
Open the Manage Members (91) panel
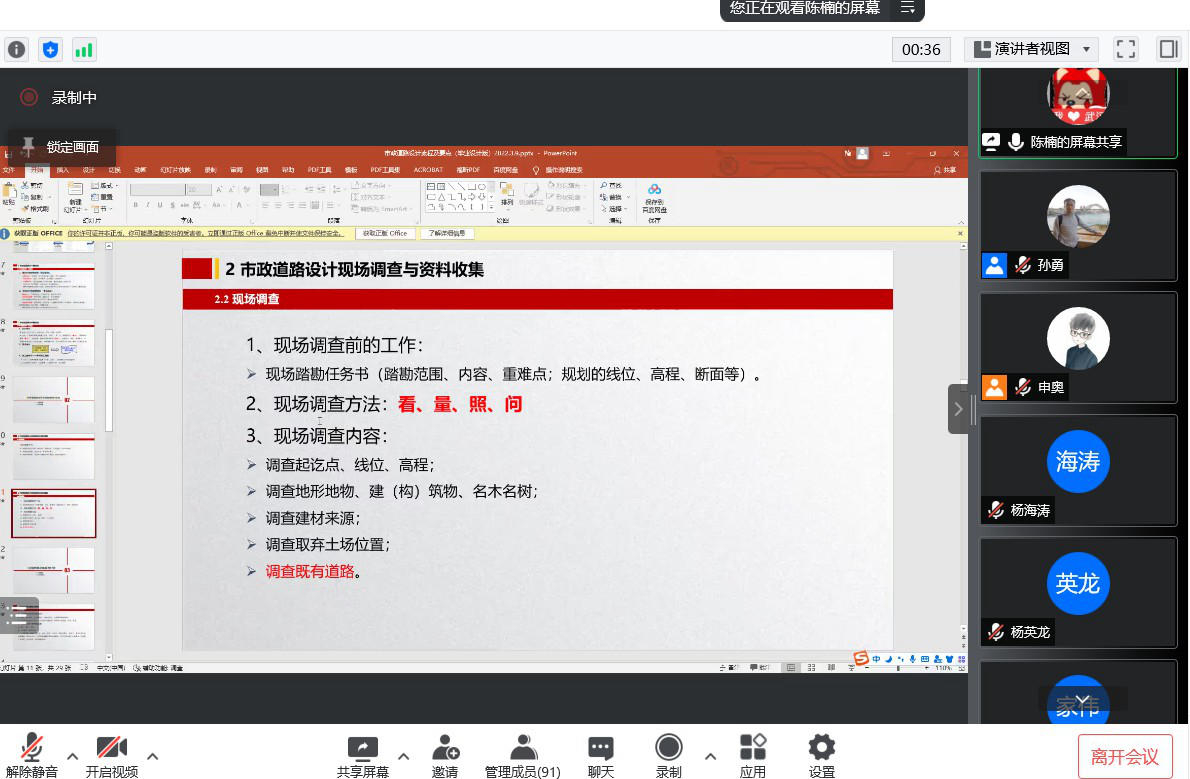[522, 755]
